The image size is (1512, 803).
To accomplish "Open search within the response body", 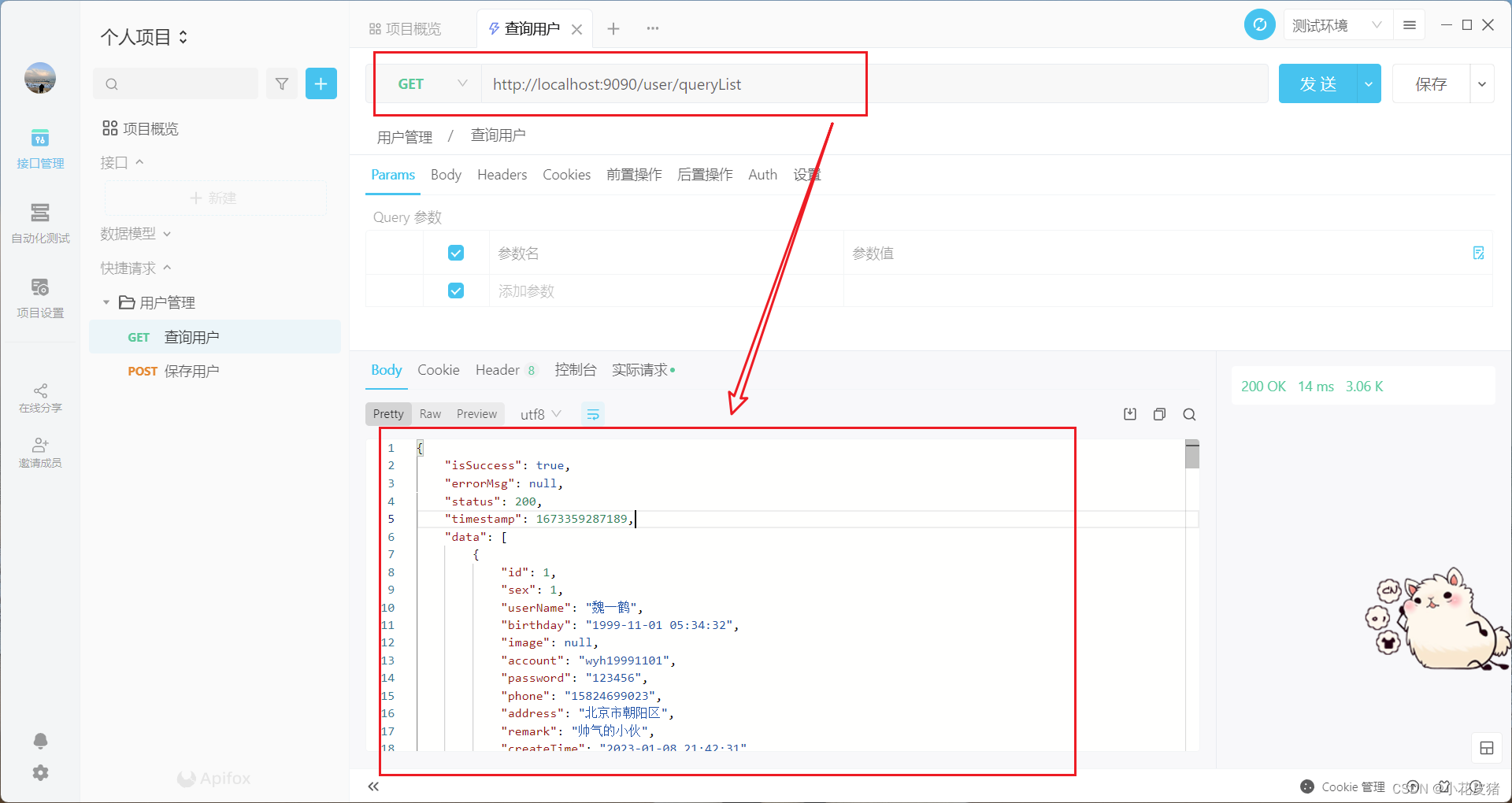I will pos(1189,413).
